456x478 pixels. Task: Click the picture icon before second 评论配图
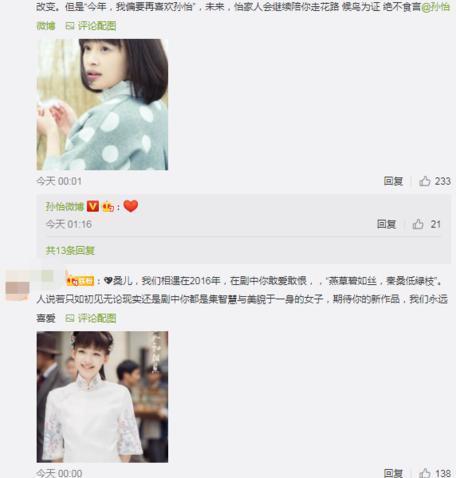coord(70,318)
